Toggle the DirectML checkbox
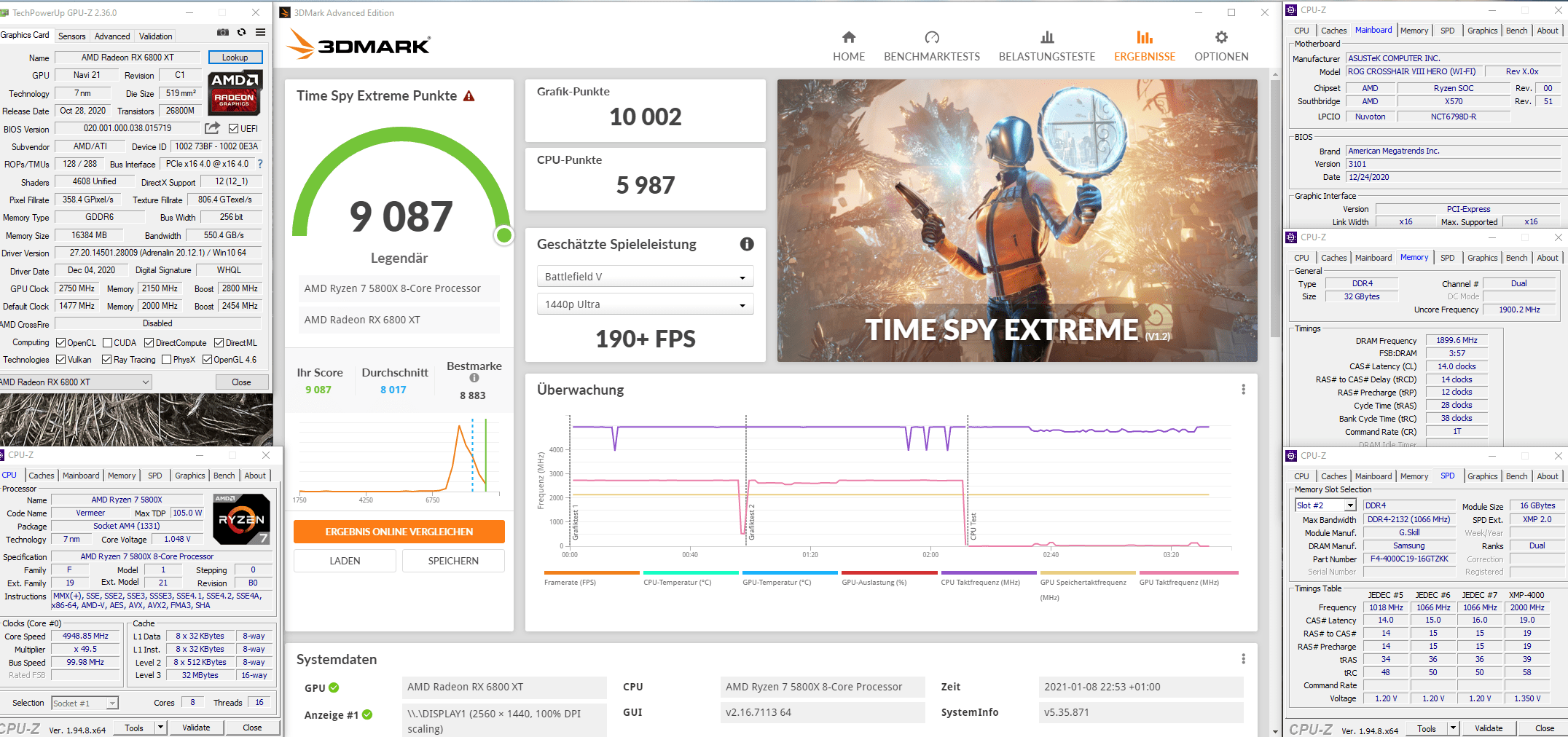This screenshot has height=737, width=1568. coord(219,343)
